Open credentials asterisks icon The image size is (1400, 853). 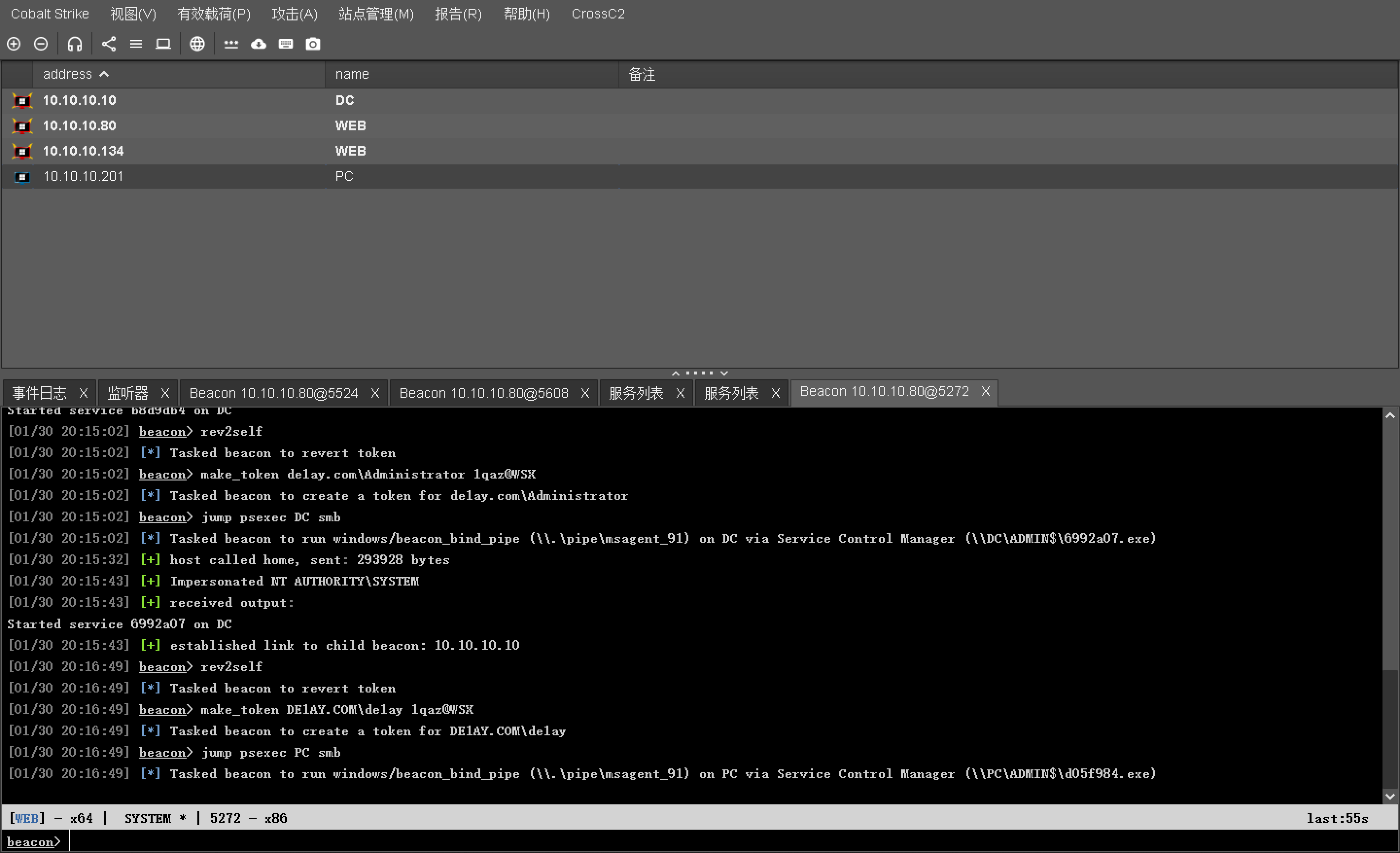click(x=231, y=44)
